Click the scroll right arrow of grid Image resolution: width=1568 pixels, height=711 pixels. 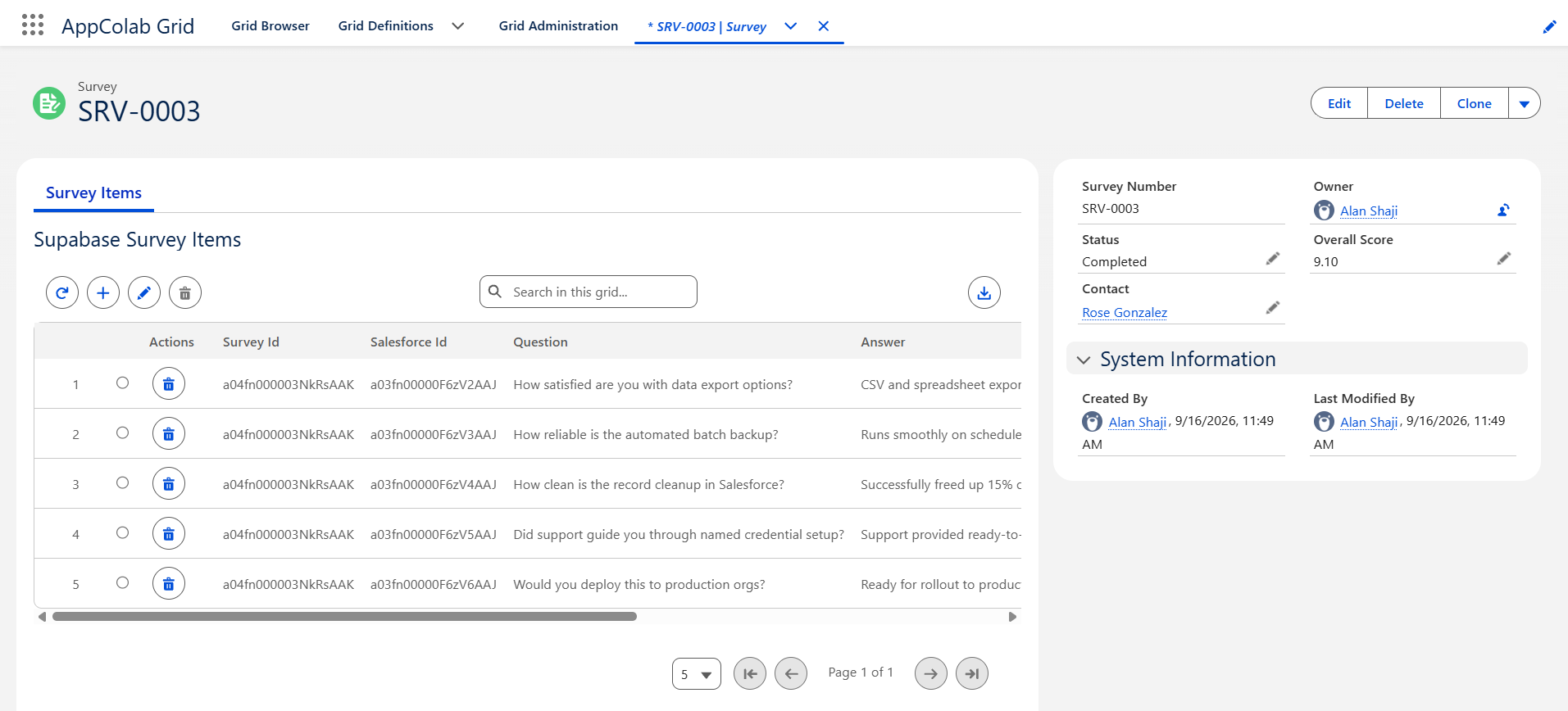[1013, 617]
